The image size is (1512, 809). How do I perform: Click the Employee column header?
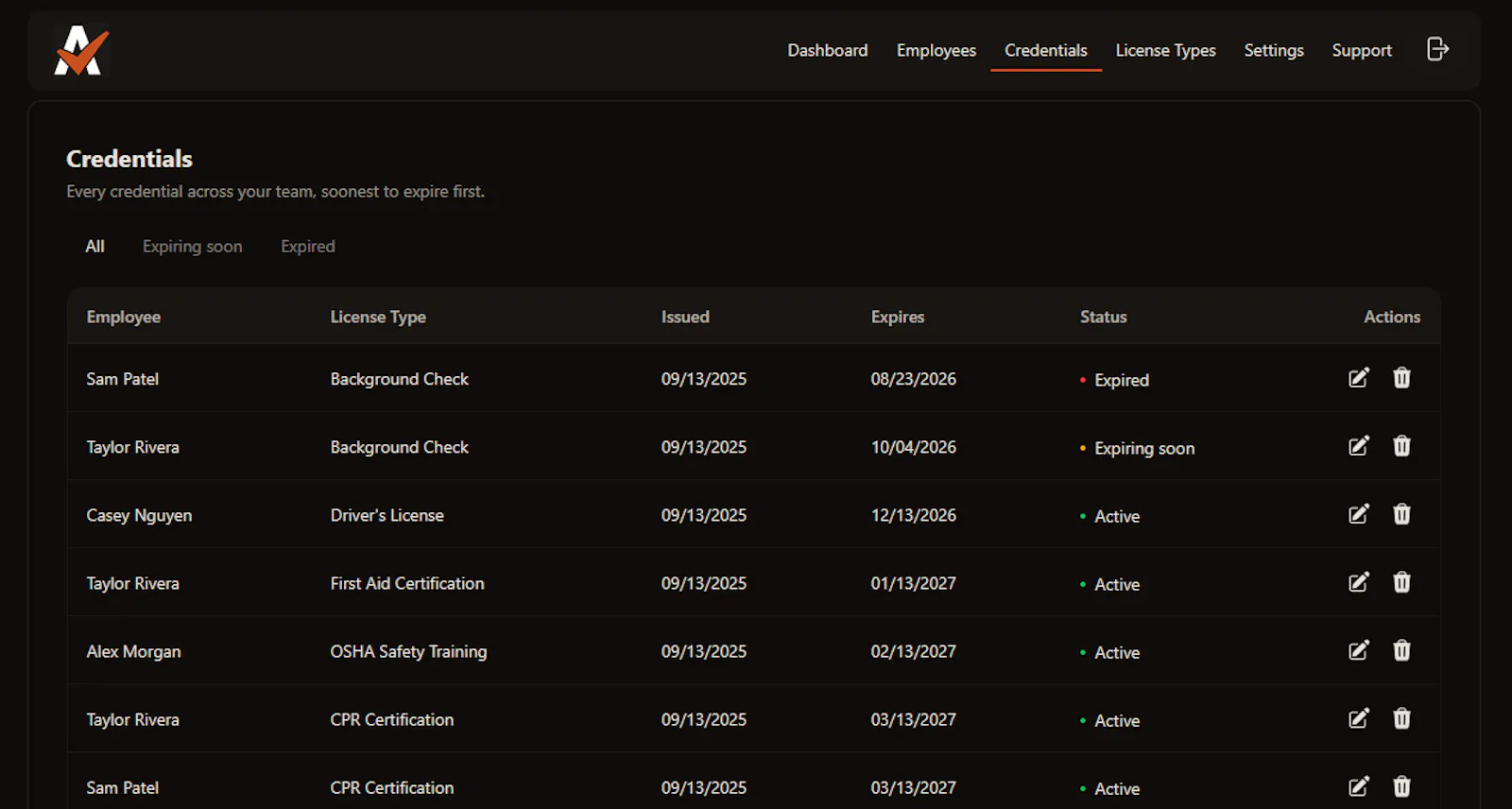124,317
